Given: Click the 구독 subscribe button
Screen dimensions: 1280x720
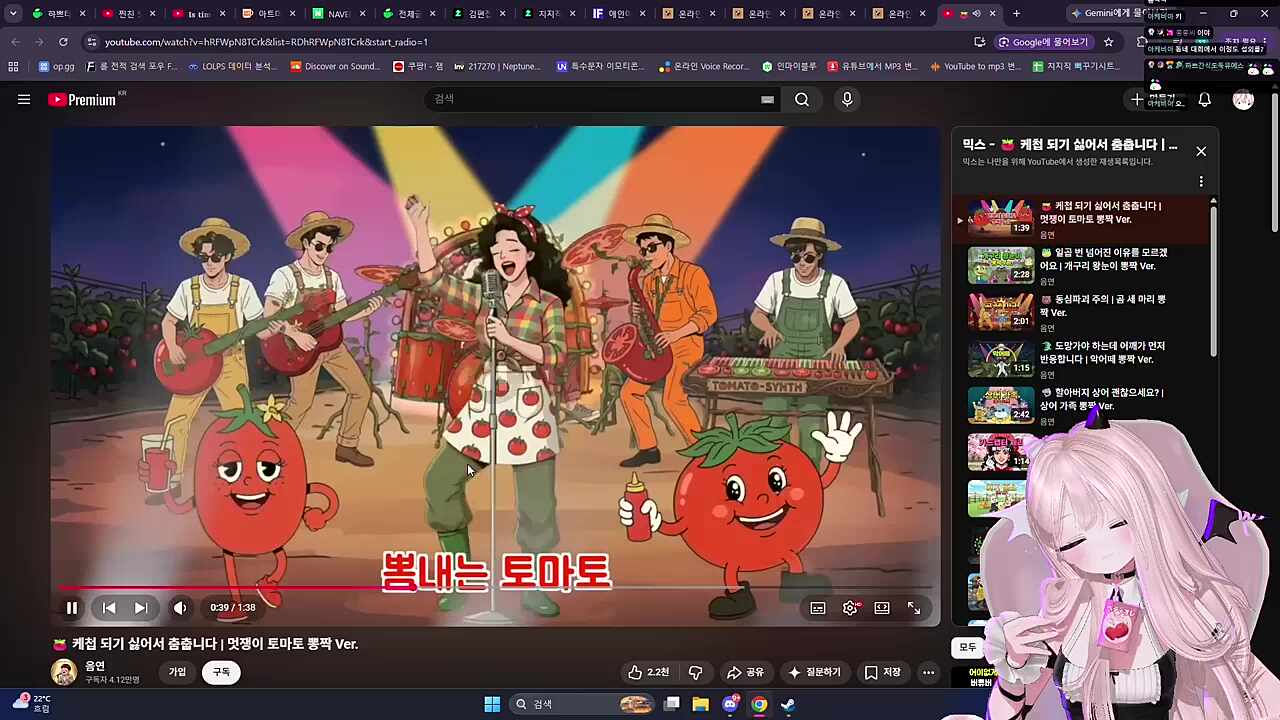Looking at the screenshot, I should tap(221, 672).
